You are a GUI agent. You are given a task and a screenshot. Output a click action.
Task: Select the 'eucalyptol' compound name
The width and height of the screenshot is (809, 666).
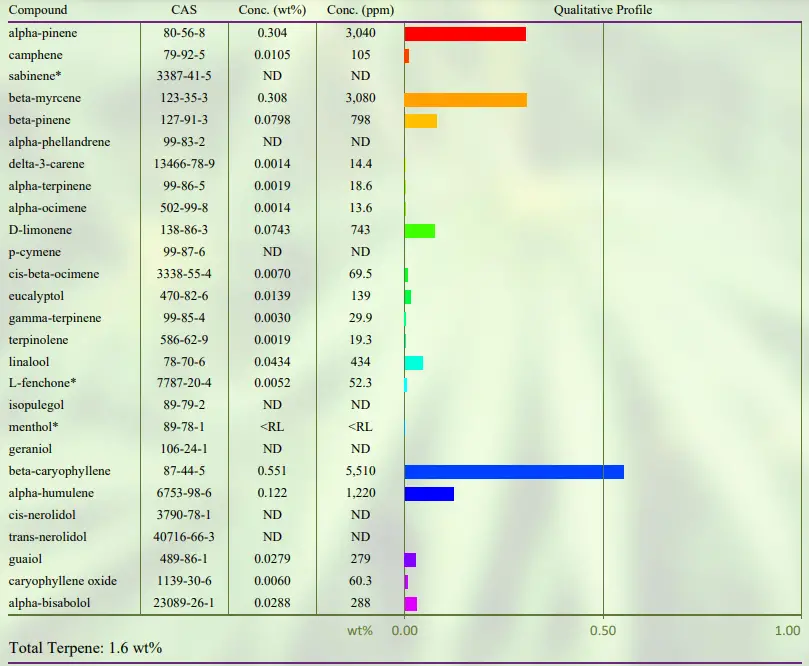[x=36, y=296]
